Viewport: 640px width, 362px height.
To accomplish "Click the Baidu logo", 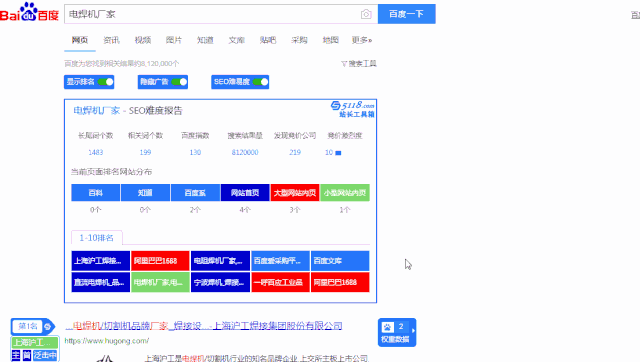I will (x=29, y=12).
